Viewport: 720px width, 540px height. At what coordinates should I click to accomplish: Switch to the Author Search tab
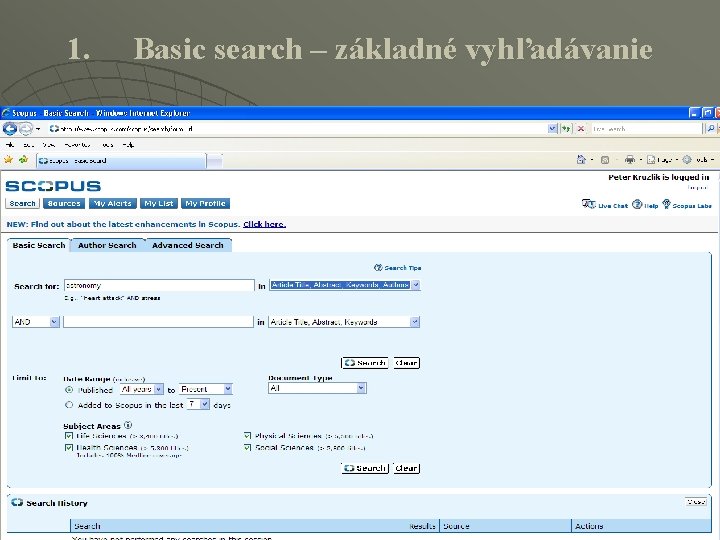pyautogui.click(x=107, y=245)
